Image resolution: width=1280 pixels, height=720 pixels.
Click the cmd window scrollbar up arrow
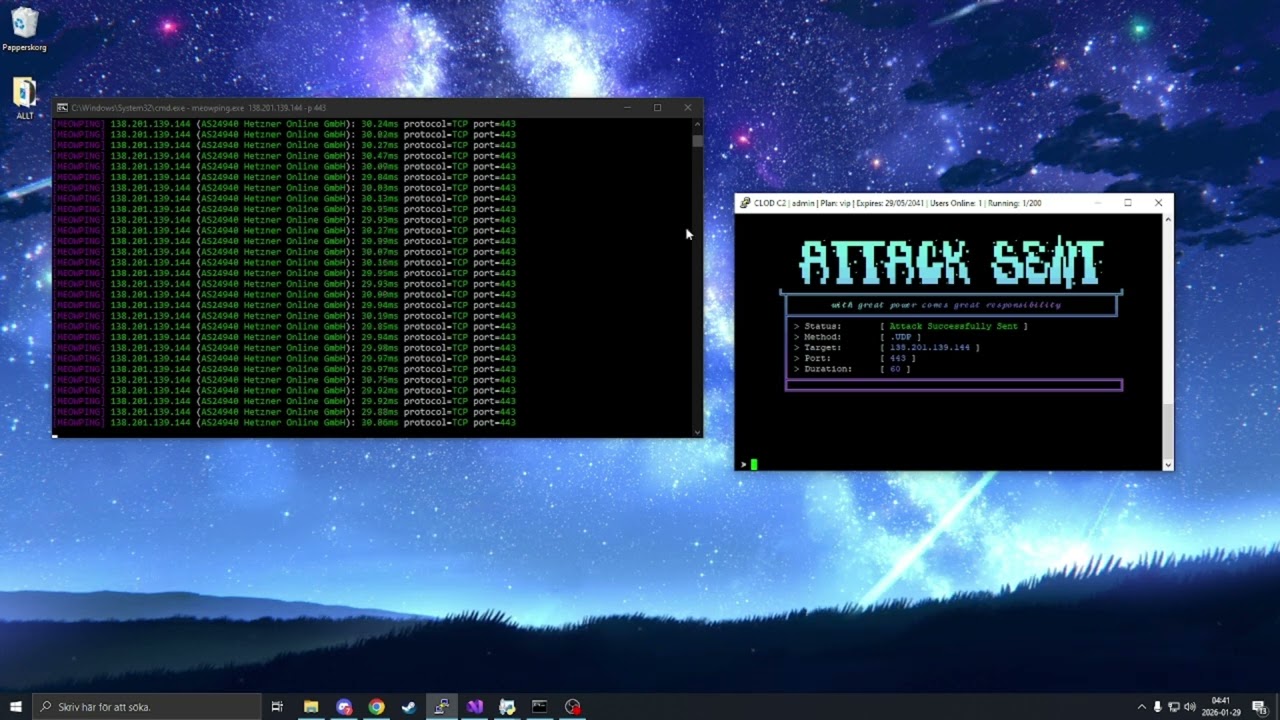click(x=697, y=124)
